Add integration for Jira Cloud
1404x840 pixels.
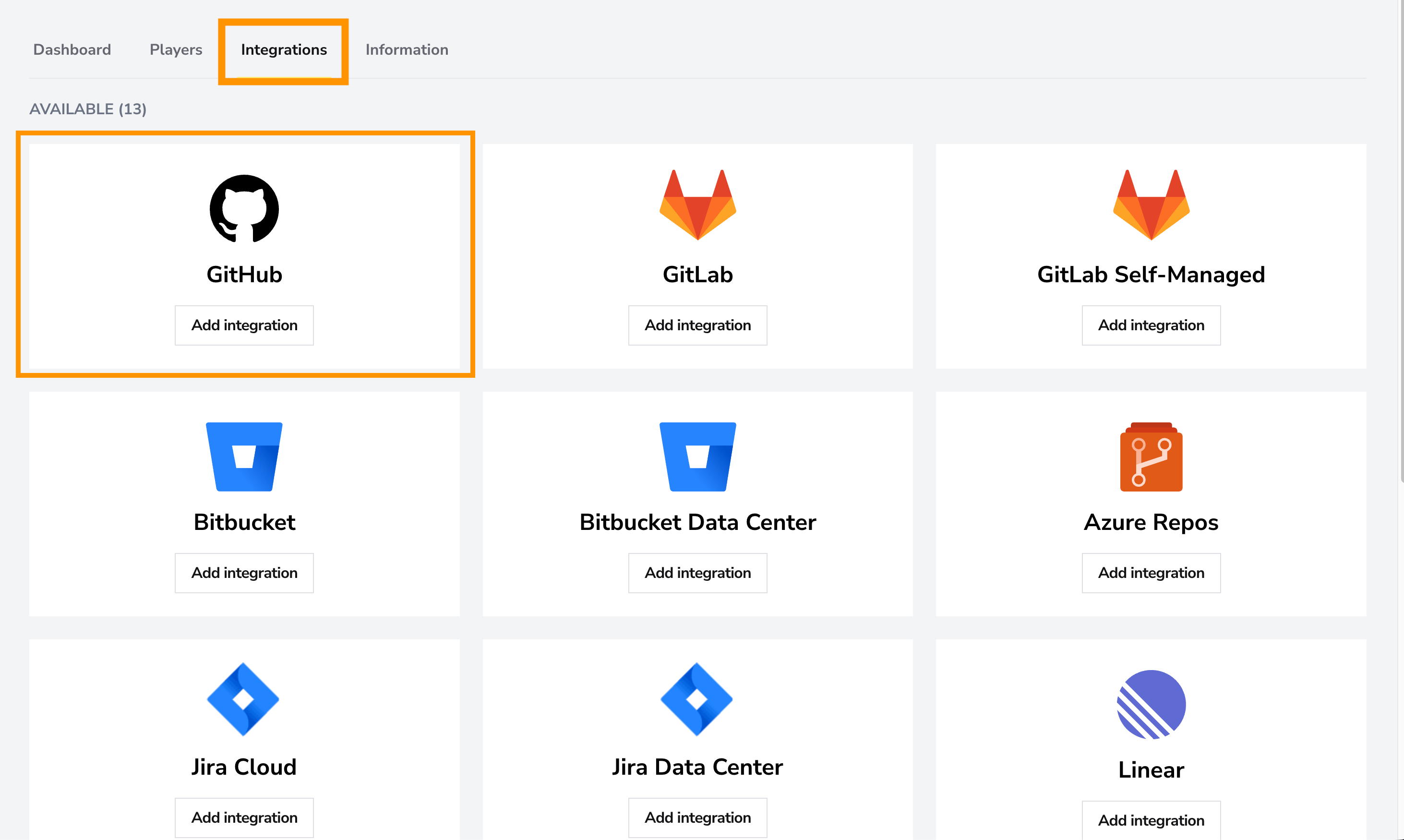click(244, 818)
